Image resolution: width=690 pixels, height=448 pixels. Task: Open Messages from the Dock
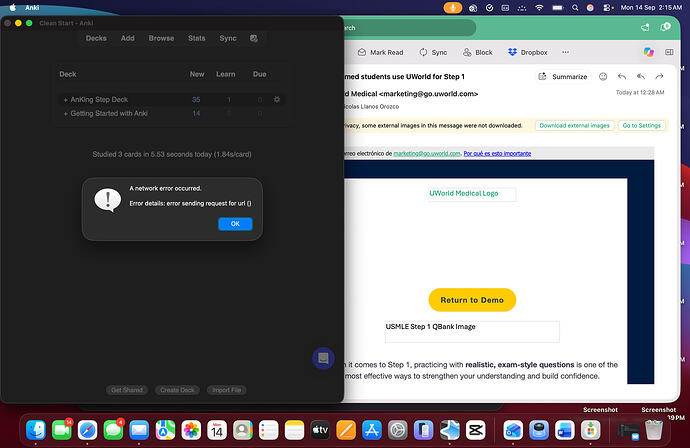(113, 430)
